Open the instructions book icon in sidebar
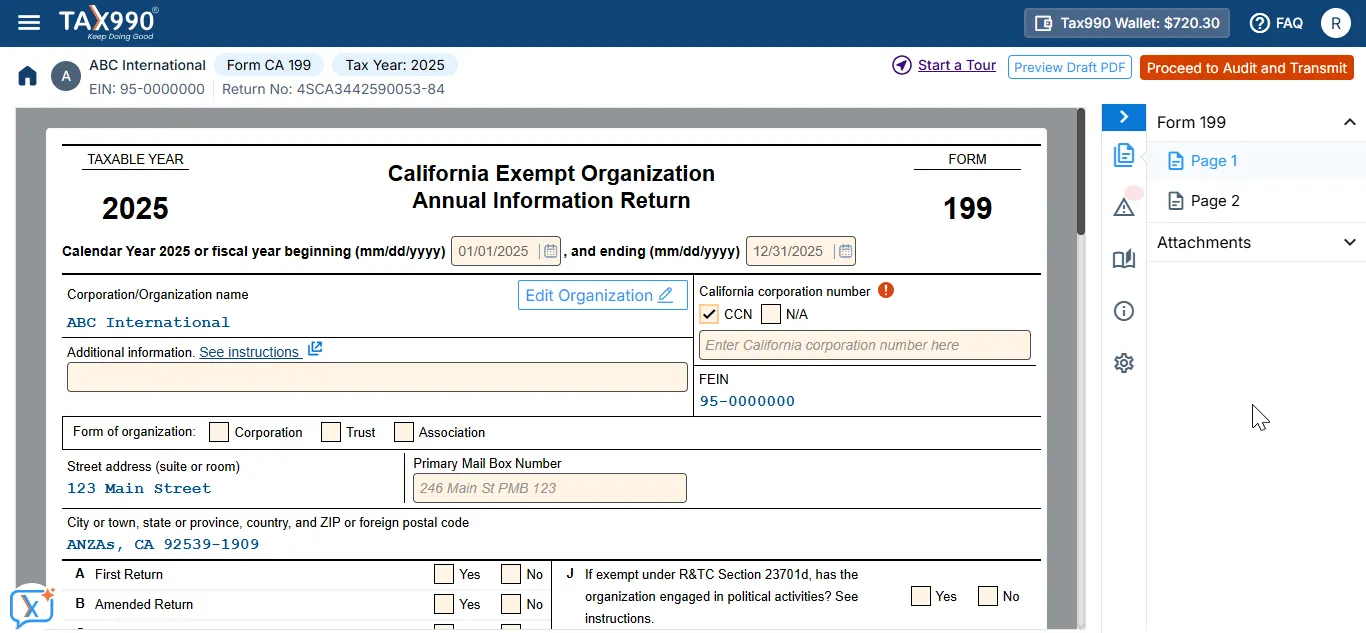Image resolution: width=1366 pixels, height=633 pixels. (x=1123, y=259)
